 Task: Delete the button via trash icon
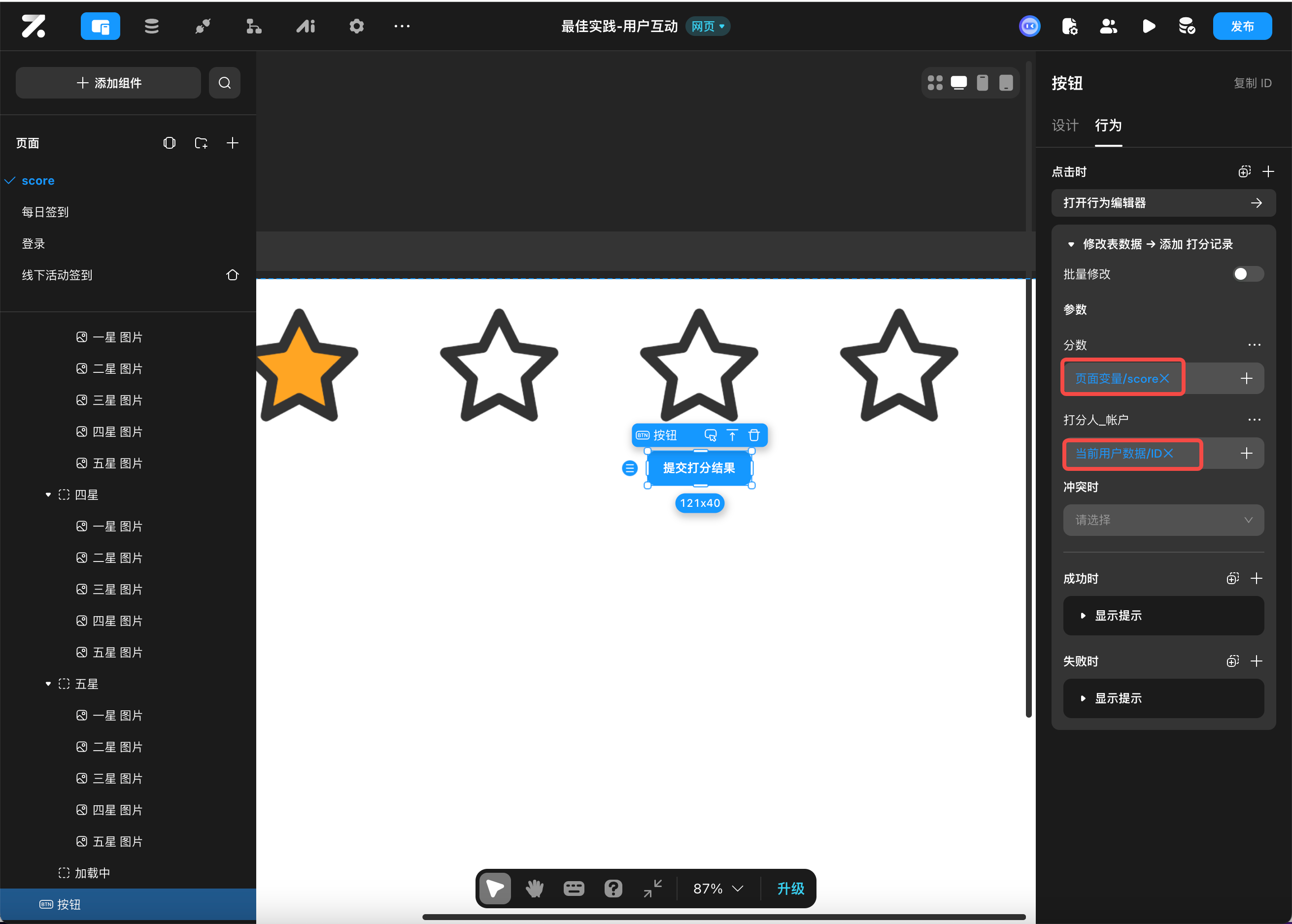coord(753,435)
